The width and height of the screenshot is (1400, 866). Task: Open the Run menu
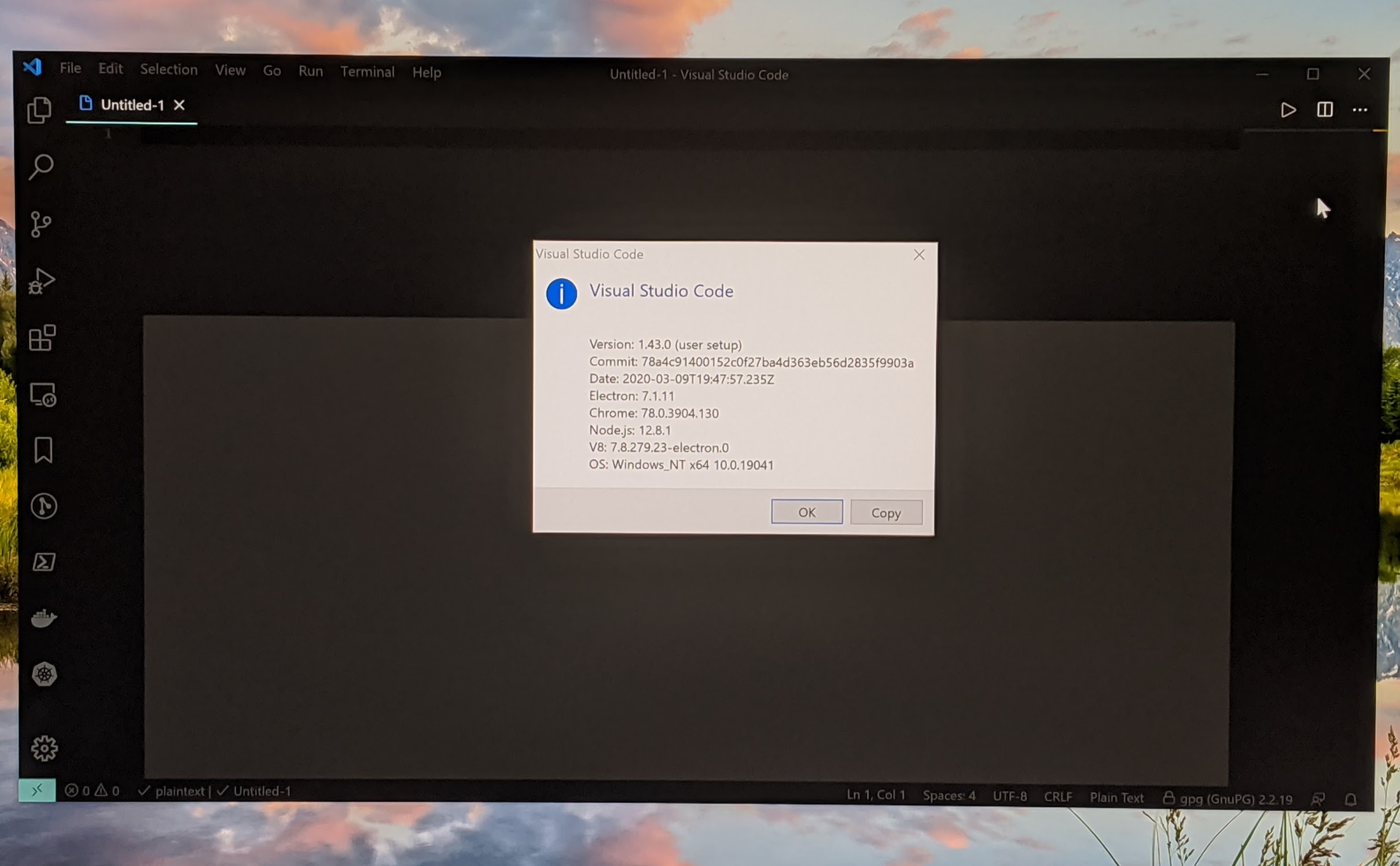pyautogui.click(x=311, y=71)
